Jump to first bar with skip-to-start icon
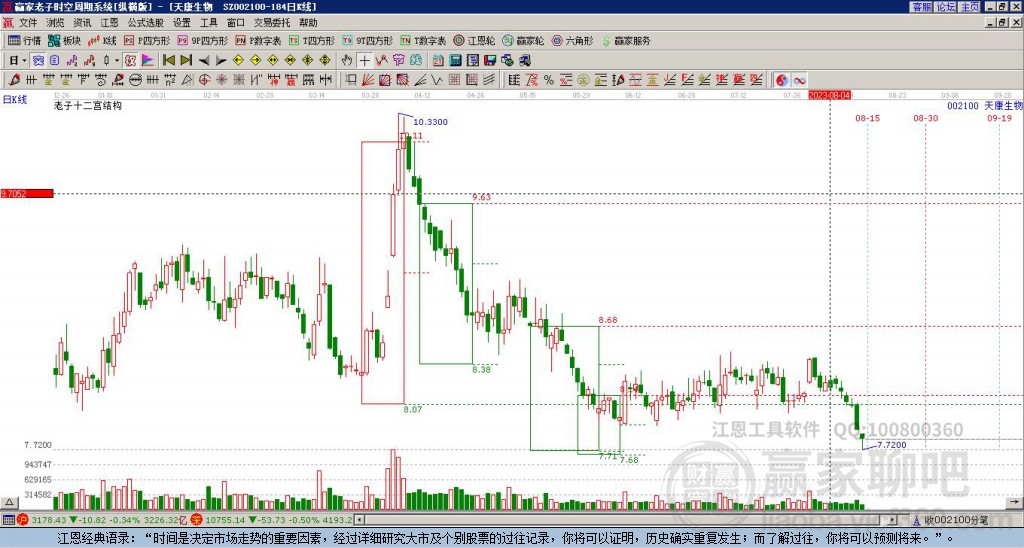Screen dimensions: 1024x548 click(168, 61)
